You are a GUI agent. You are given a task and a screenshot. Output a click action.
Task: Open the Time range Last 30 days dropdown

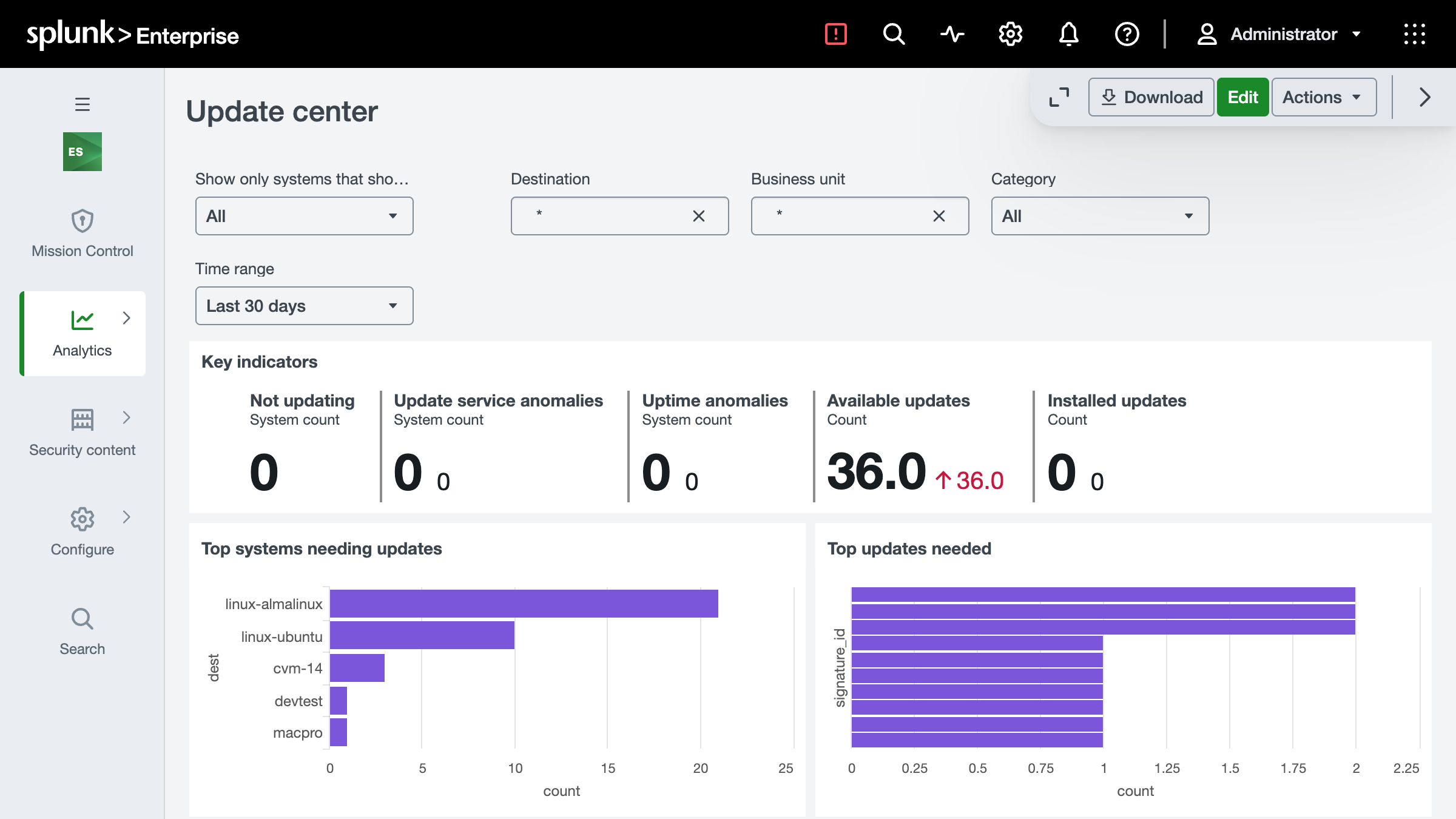[x=305, y=306]
